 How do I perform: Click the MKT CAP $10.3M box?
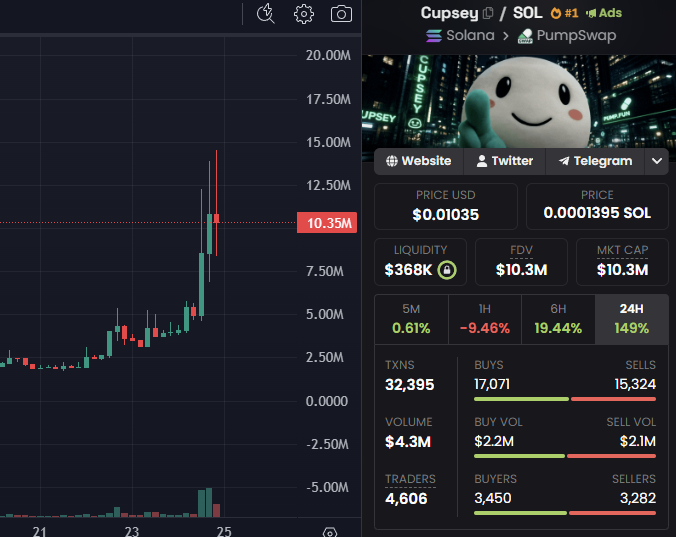tap(623, 262)
